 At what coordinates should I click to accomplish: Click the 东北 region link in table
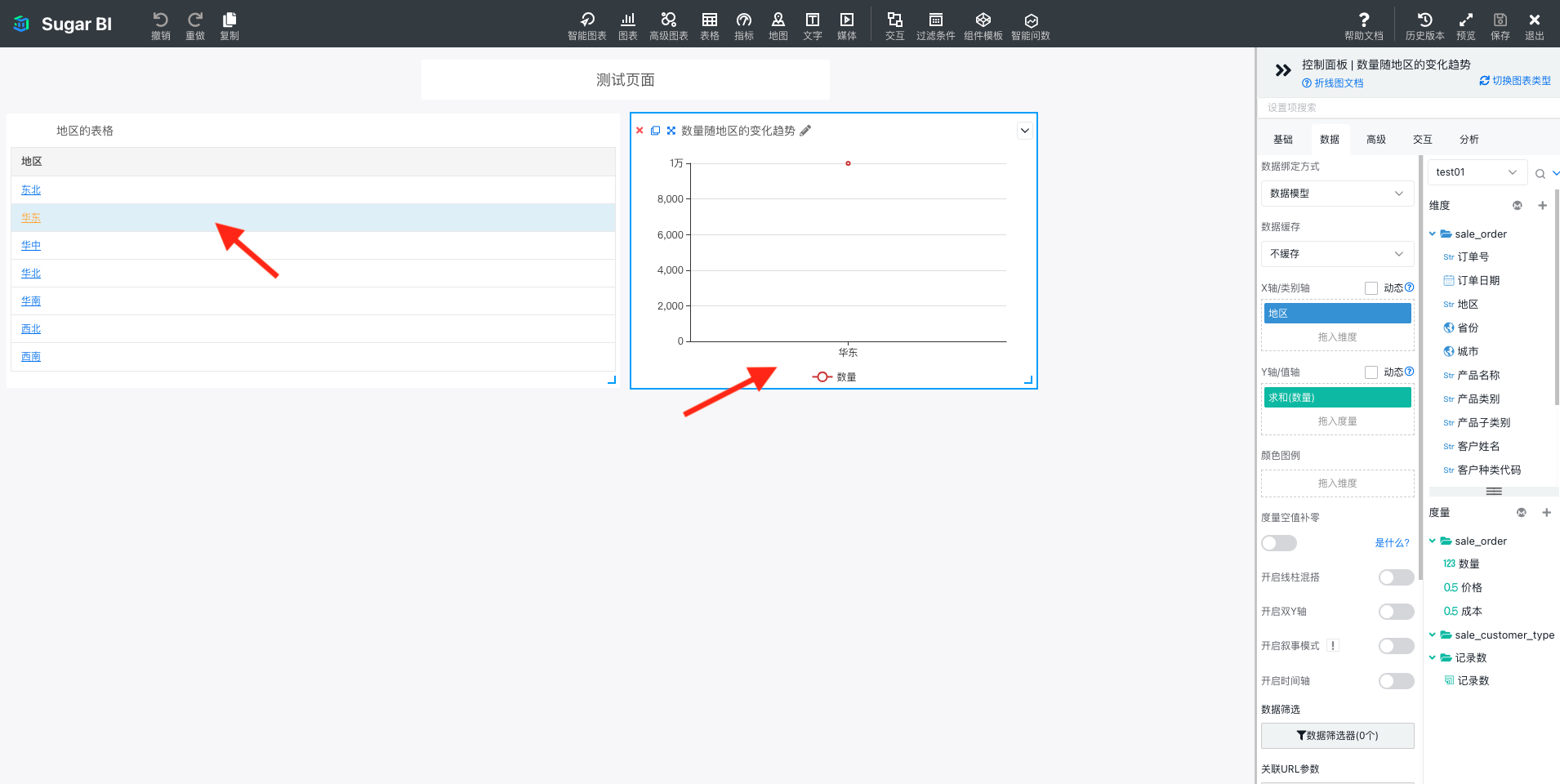pyautogui.click(x=31, y=190)
